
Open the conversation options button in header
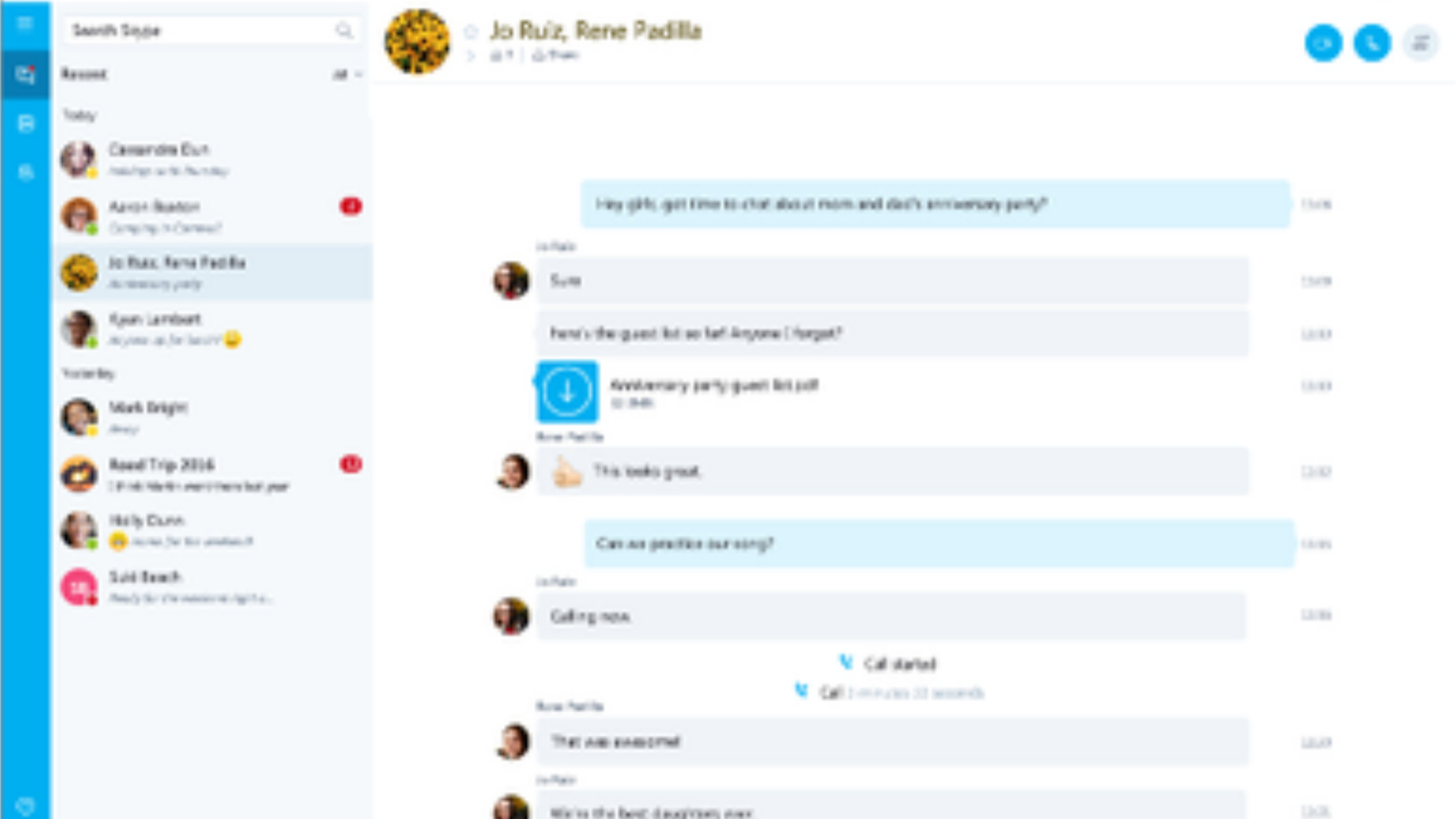point(1420,44)
